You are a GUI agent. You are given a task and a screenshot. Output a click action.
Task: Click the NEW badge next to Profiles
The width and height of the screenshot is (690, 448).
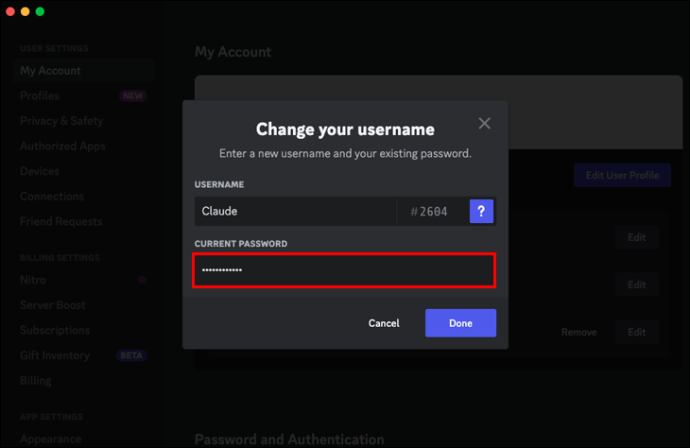tap(133, 96)
